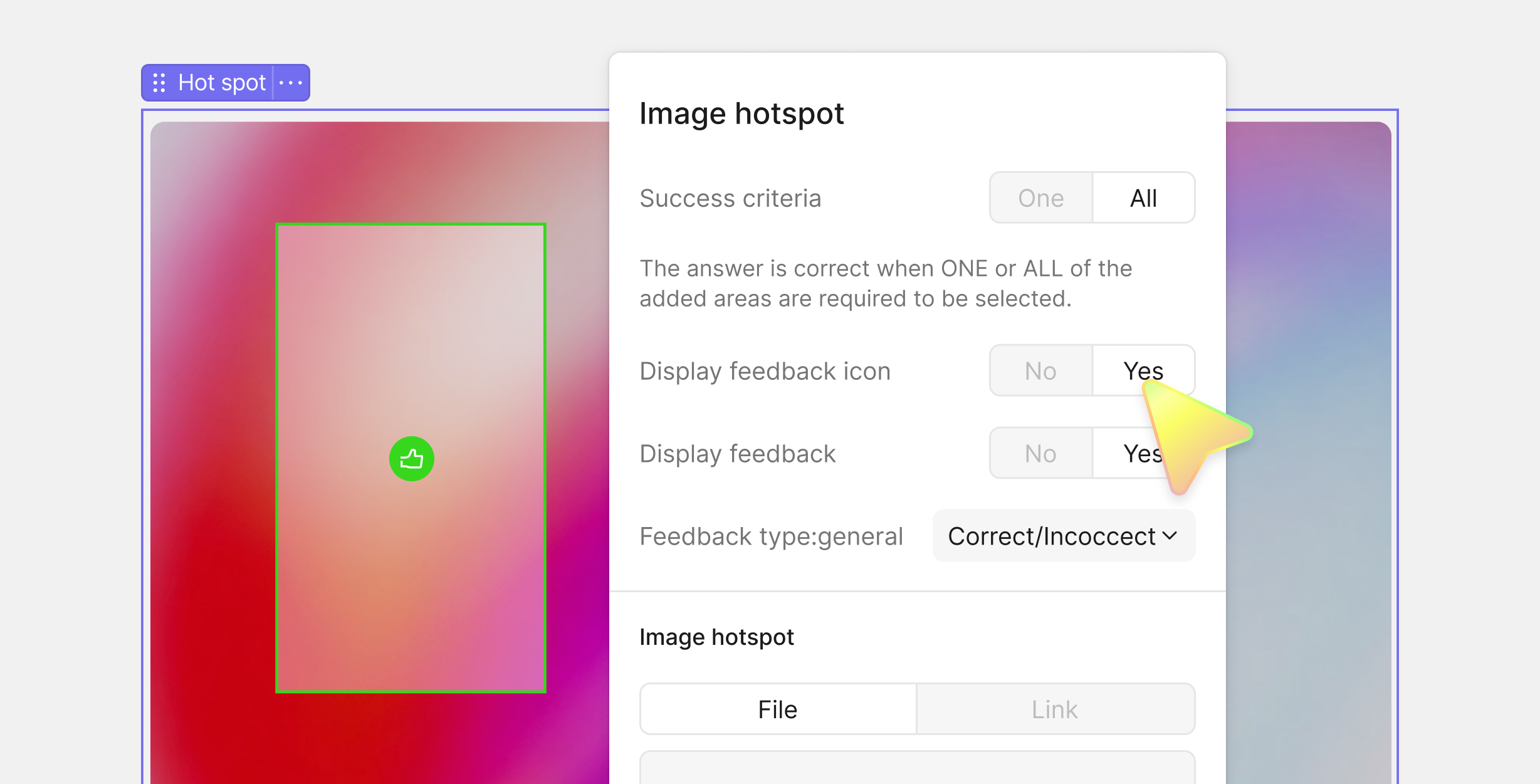The height and width of the screenshot is (784, 1540).
Task: Click the Image hotspot panel title
Action: (x=741, y=113)
